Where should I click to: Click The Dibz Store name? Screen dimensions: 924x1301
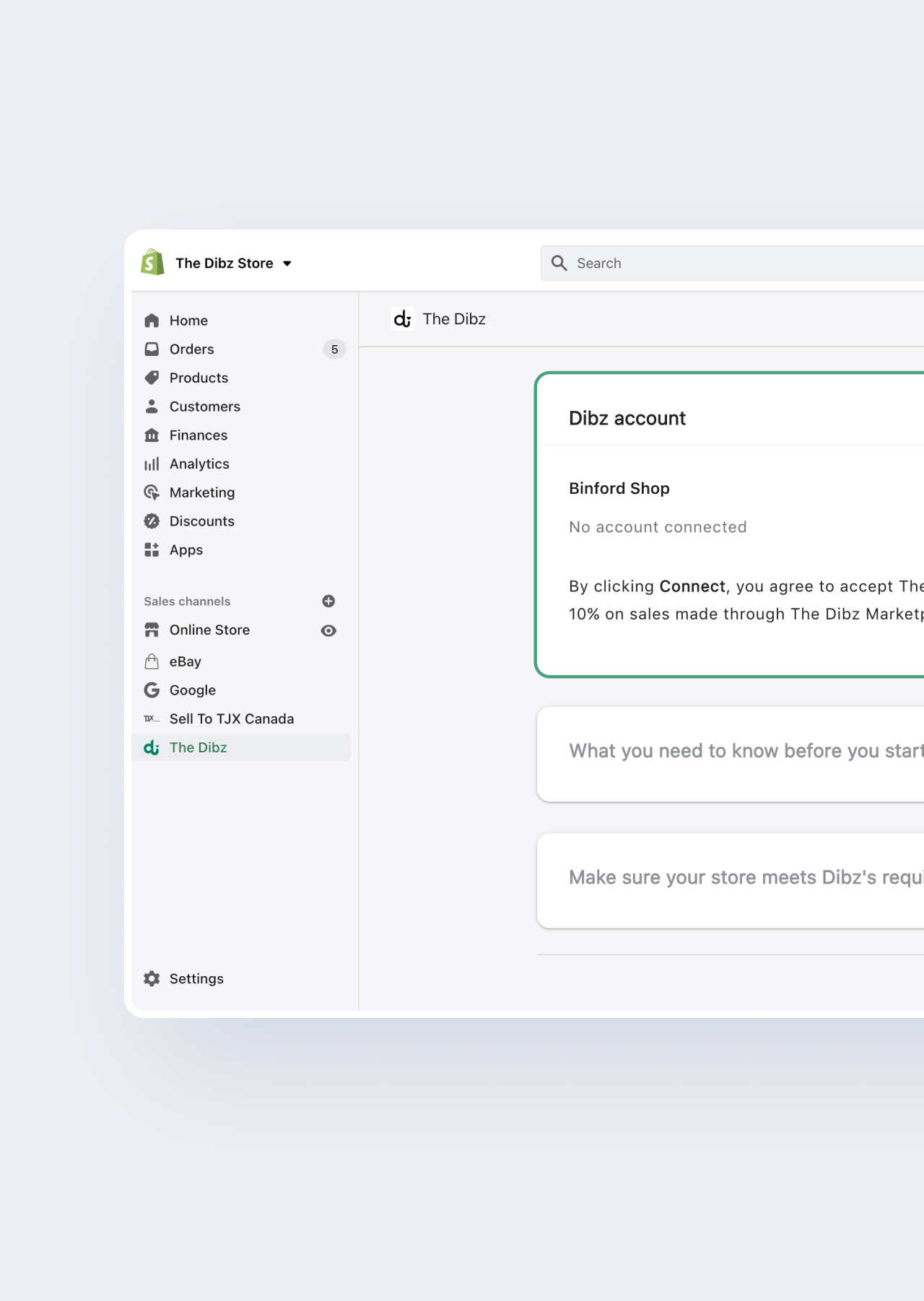point(224,264)
